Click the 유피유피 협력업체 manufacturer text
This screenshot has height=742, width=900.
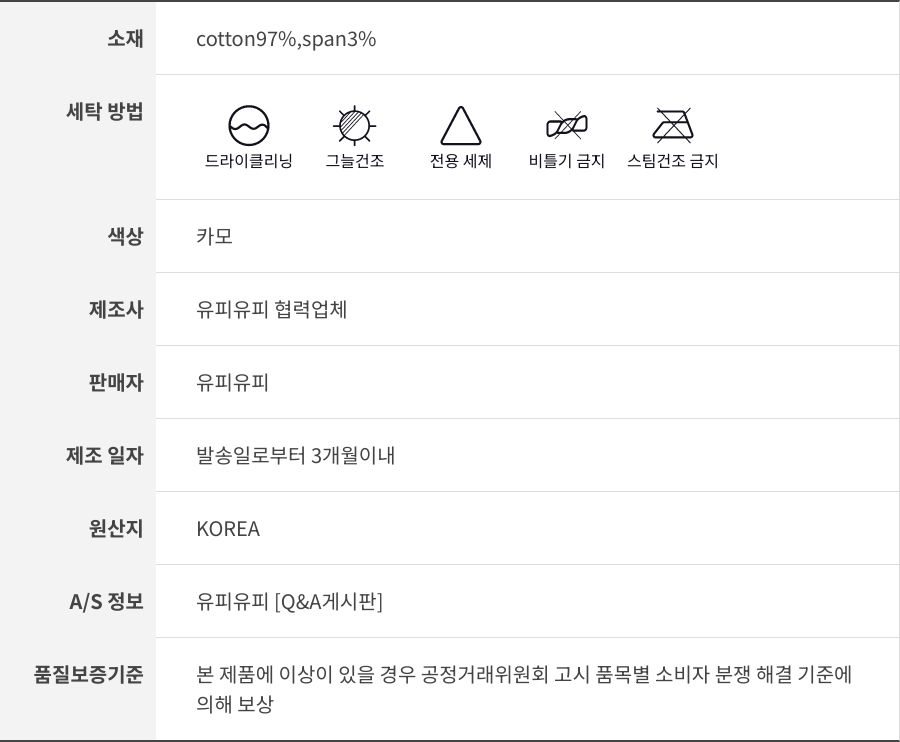[272, 310]
